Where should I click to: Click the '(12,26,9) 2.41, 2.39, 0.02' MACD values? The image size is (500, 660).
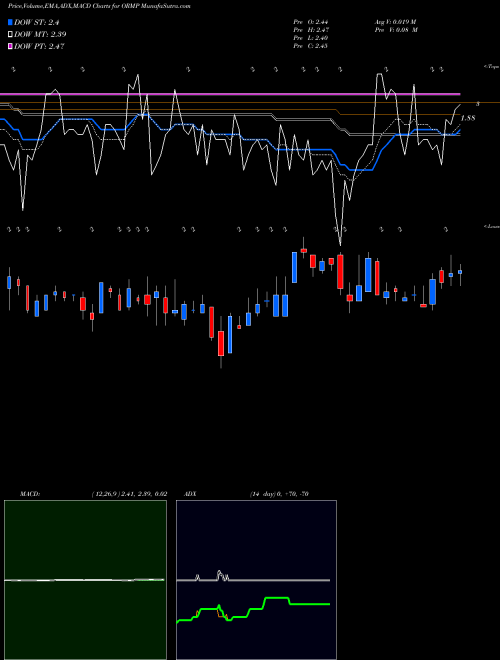pos(129,494)
